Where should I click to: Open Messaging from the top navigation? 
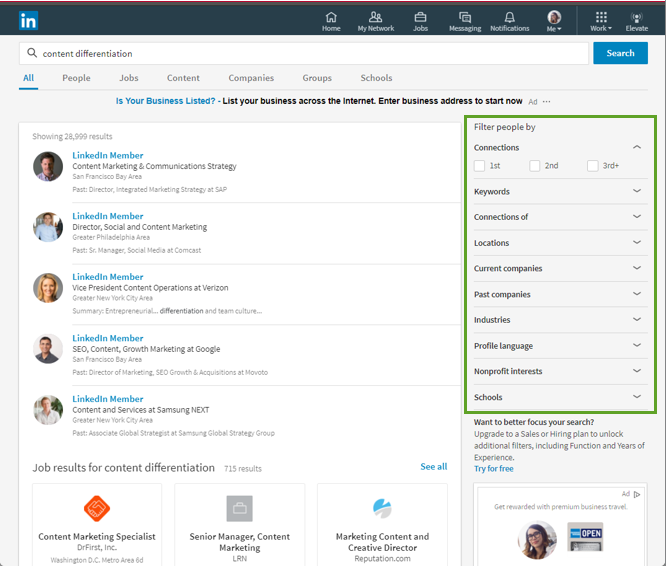[x=465, y=21]
